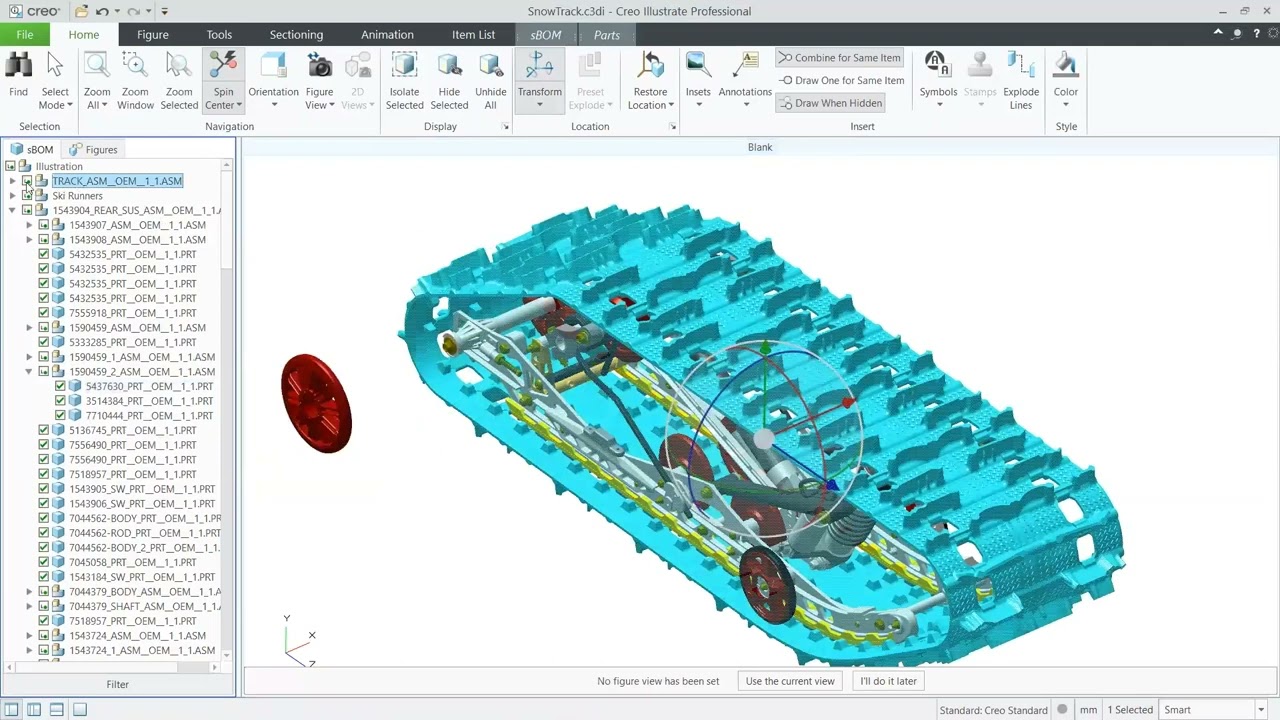Click the Figure View camera icon
Image resolution: width=1280 pixels, height=720 pixels.
[x=320, y=66]
